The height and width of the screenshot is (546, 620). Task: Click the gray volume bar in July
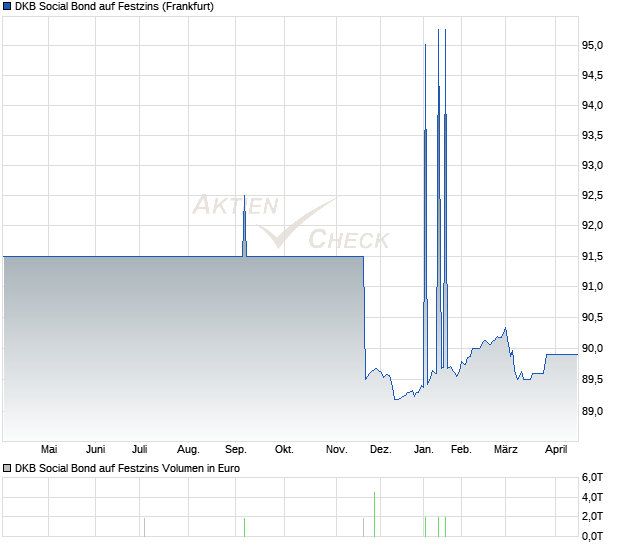(144, 527)
